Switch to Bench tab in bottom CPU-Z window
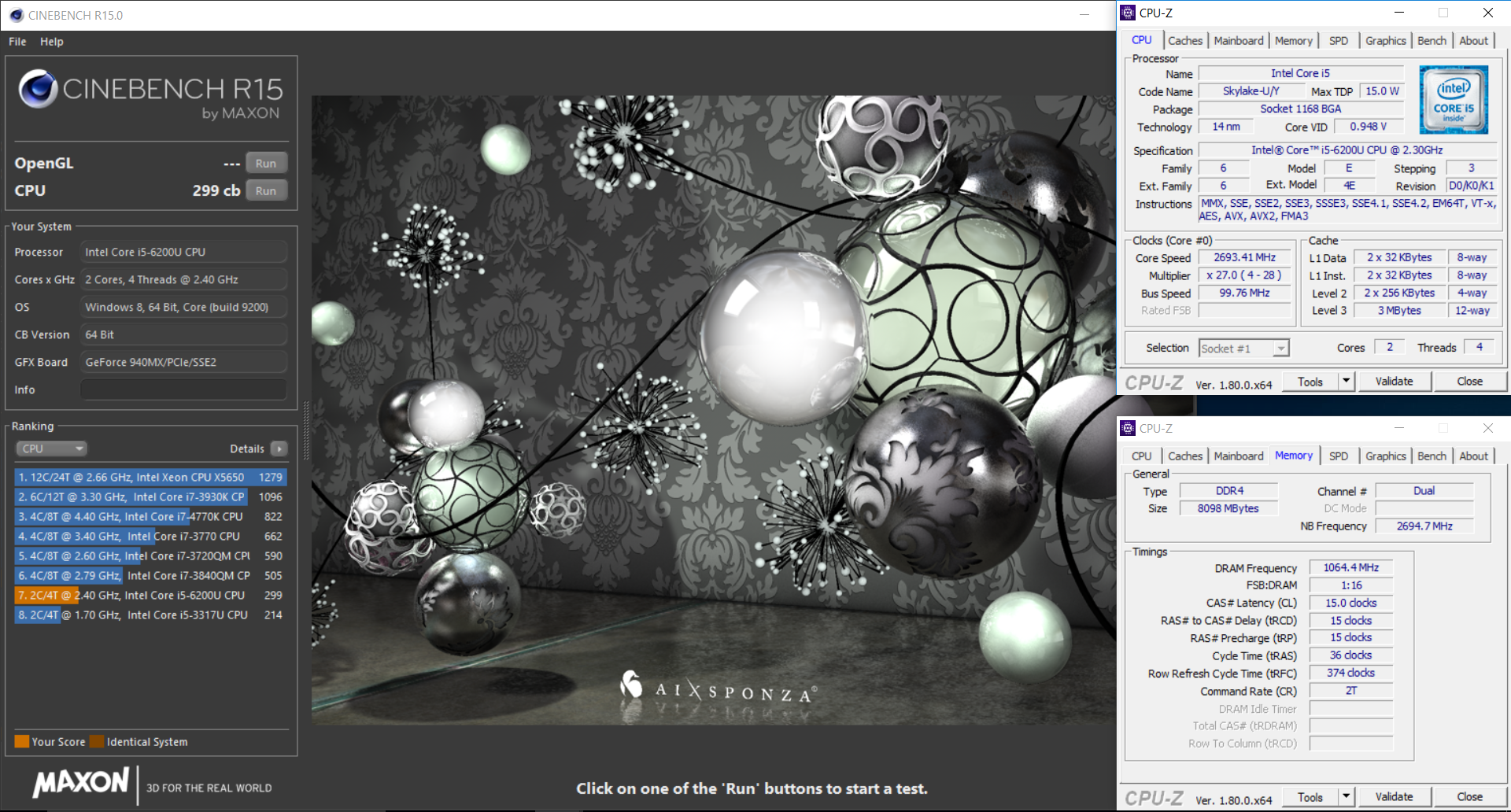Image resolution: width=1511 pixels, height=812 pixels. click(1432, 456)
